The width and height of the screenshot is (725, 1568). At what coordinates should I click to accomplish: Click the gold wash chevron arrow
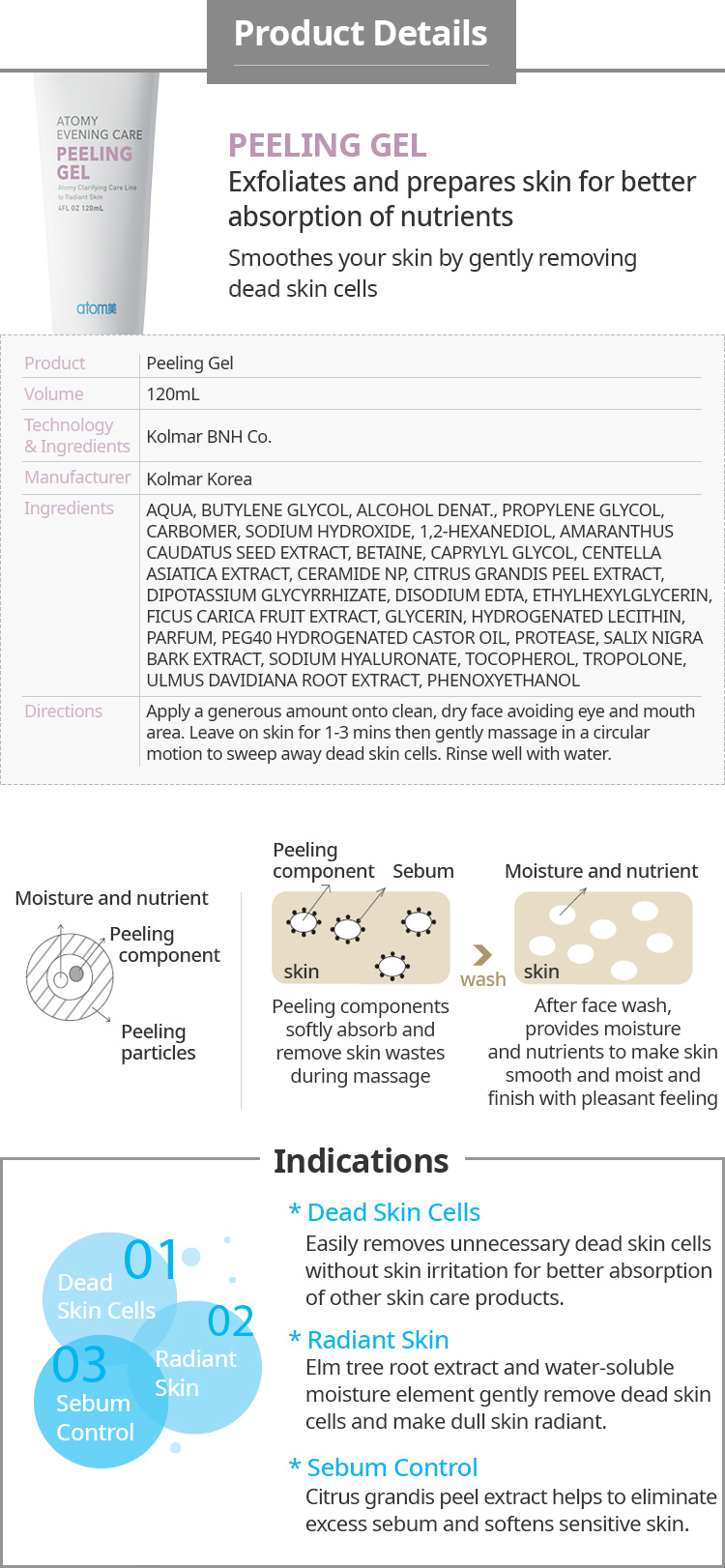click(482, 955)
